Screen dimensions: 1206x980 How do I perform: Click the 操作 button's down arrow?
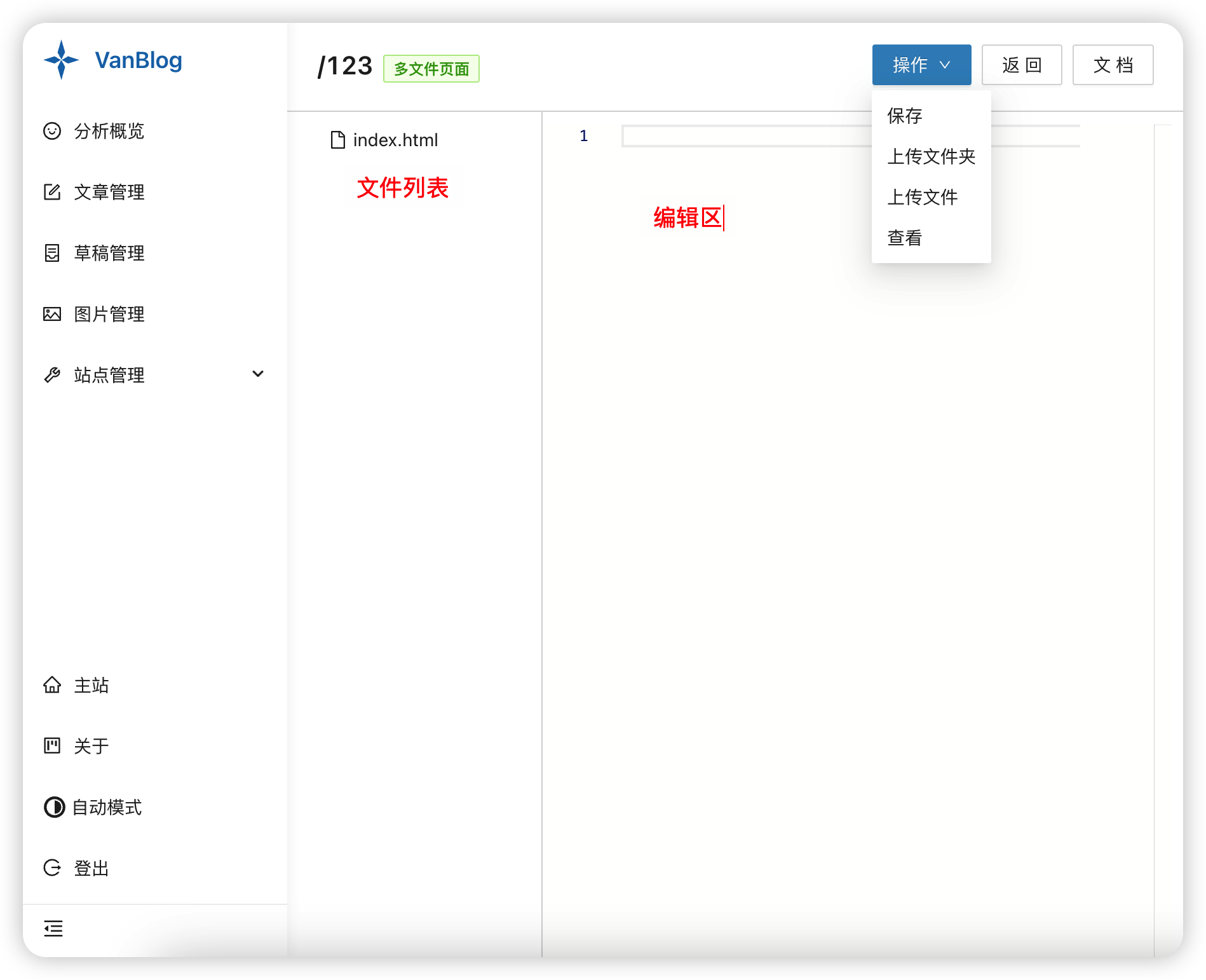pos(945,65)
